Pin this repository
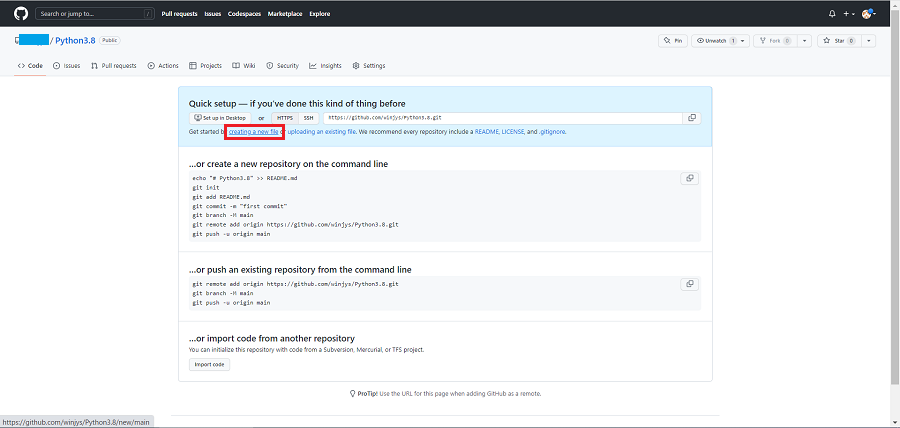This screenshot has width=900, height=428. coord(673,41)
